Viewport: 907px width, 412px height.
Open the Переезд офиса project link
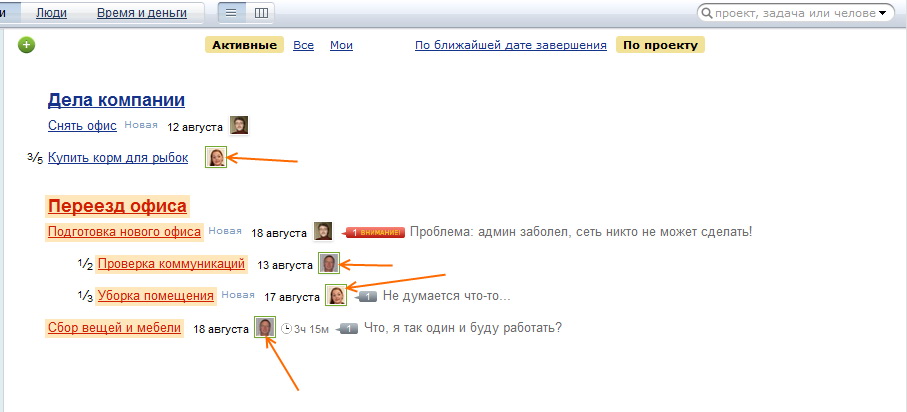pos(117,206)
